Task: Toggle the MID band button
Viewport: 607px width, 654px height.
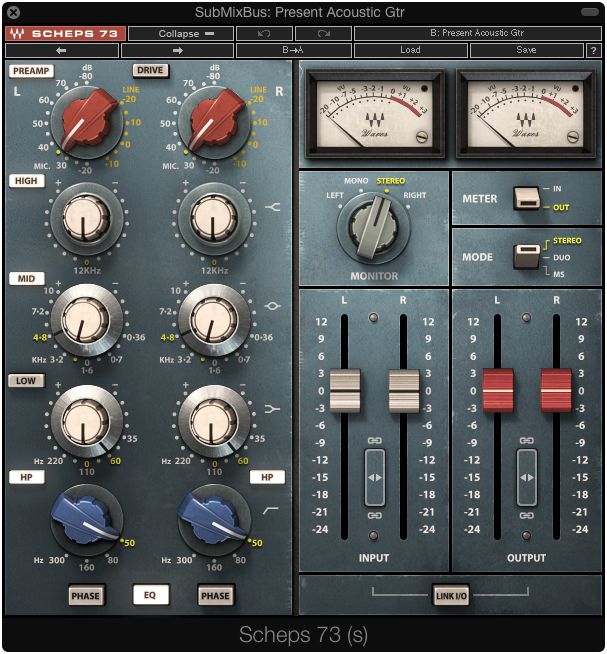Action: tap(27, 279)
